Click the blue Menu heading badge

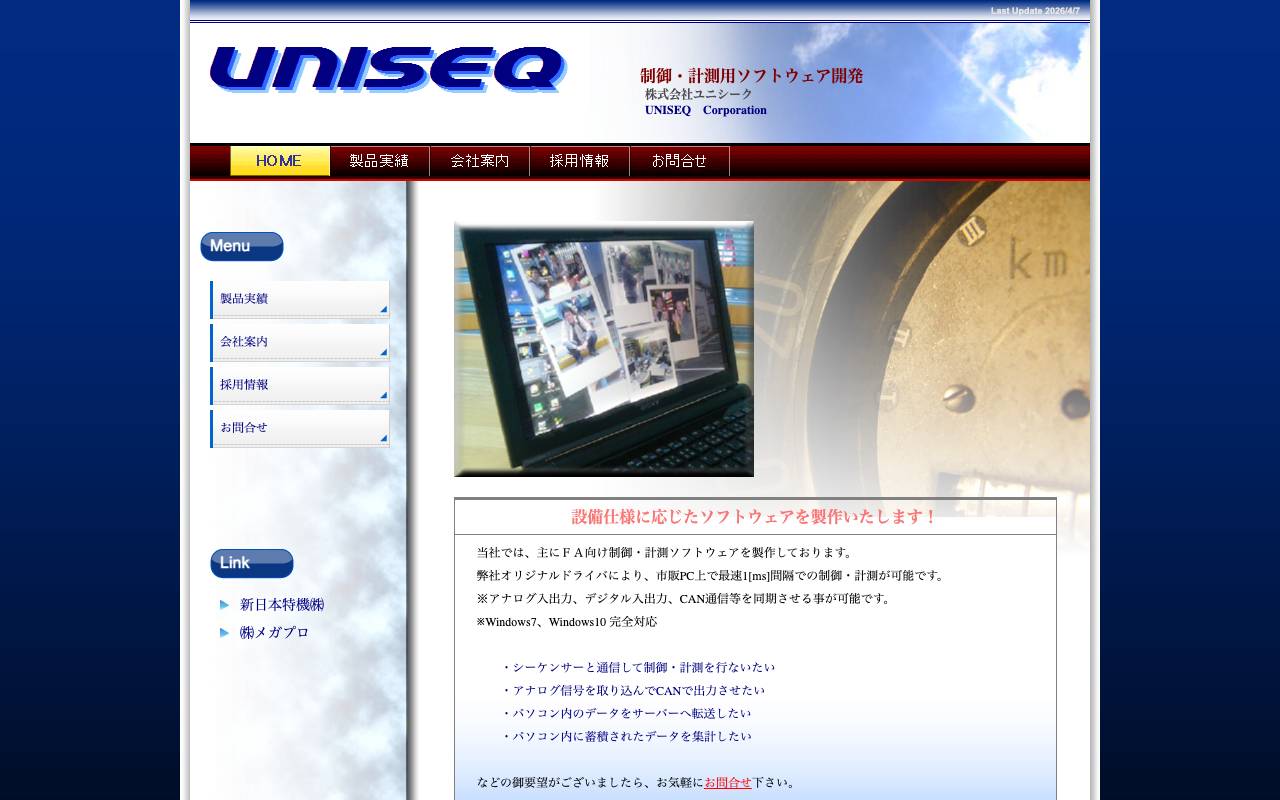tap(242, 247)
